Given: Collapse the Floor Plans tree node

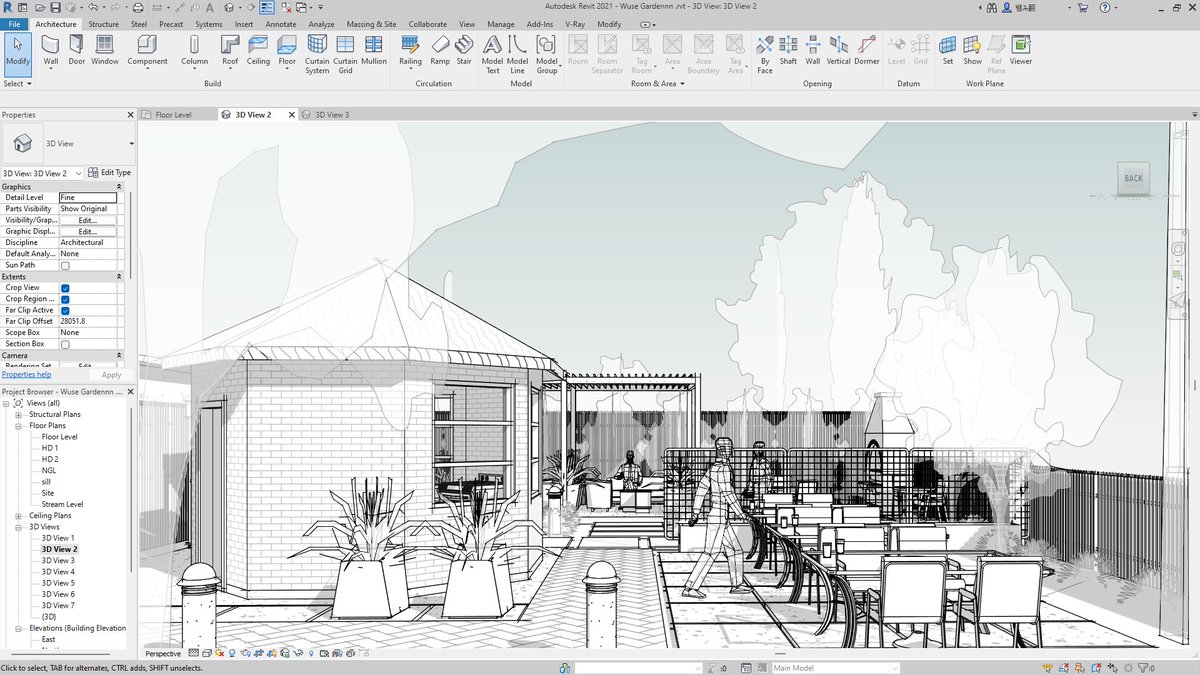Looking at the screenshot, I should (18, 426).
